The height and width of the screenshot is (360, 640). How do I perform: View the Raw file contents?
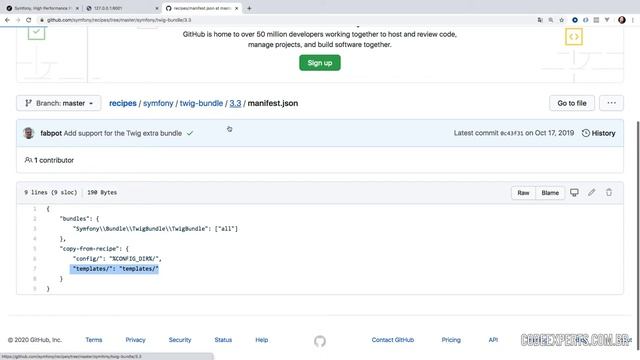tap(523, 193)
